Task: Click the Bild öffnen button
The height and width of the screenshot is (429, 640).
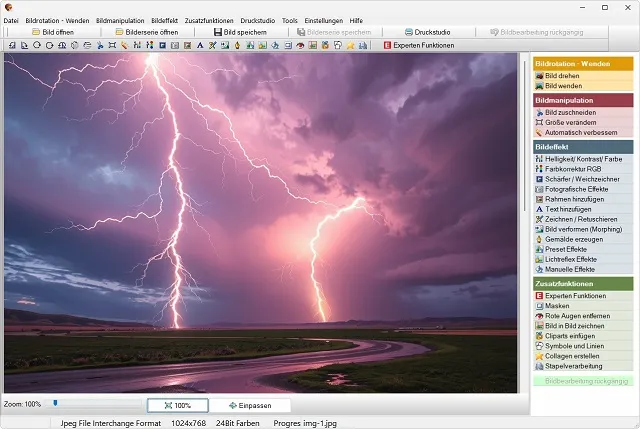Action: coord(53,32)
